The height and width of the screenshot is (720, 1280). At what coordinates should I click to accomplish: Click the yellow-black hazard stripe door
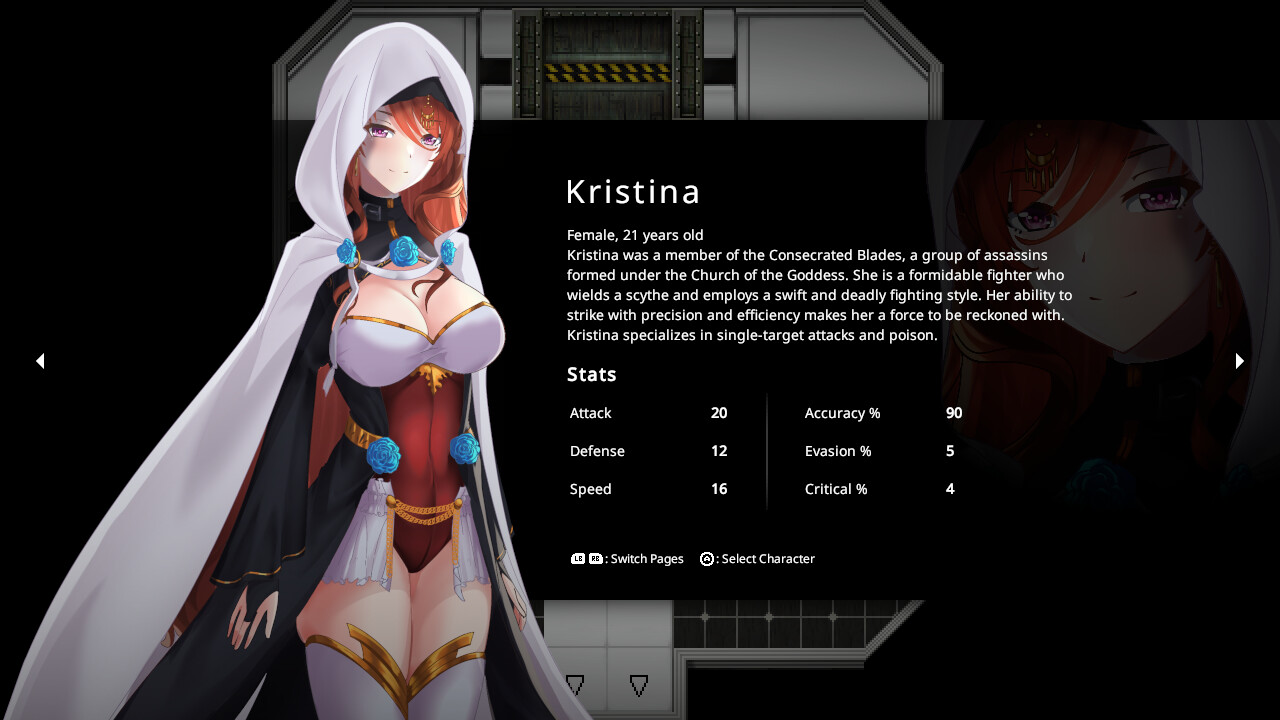607,72
